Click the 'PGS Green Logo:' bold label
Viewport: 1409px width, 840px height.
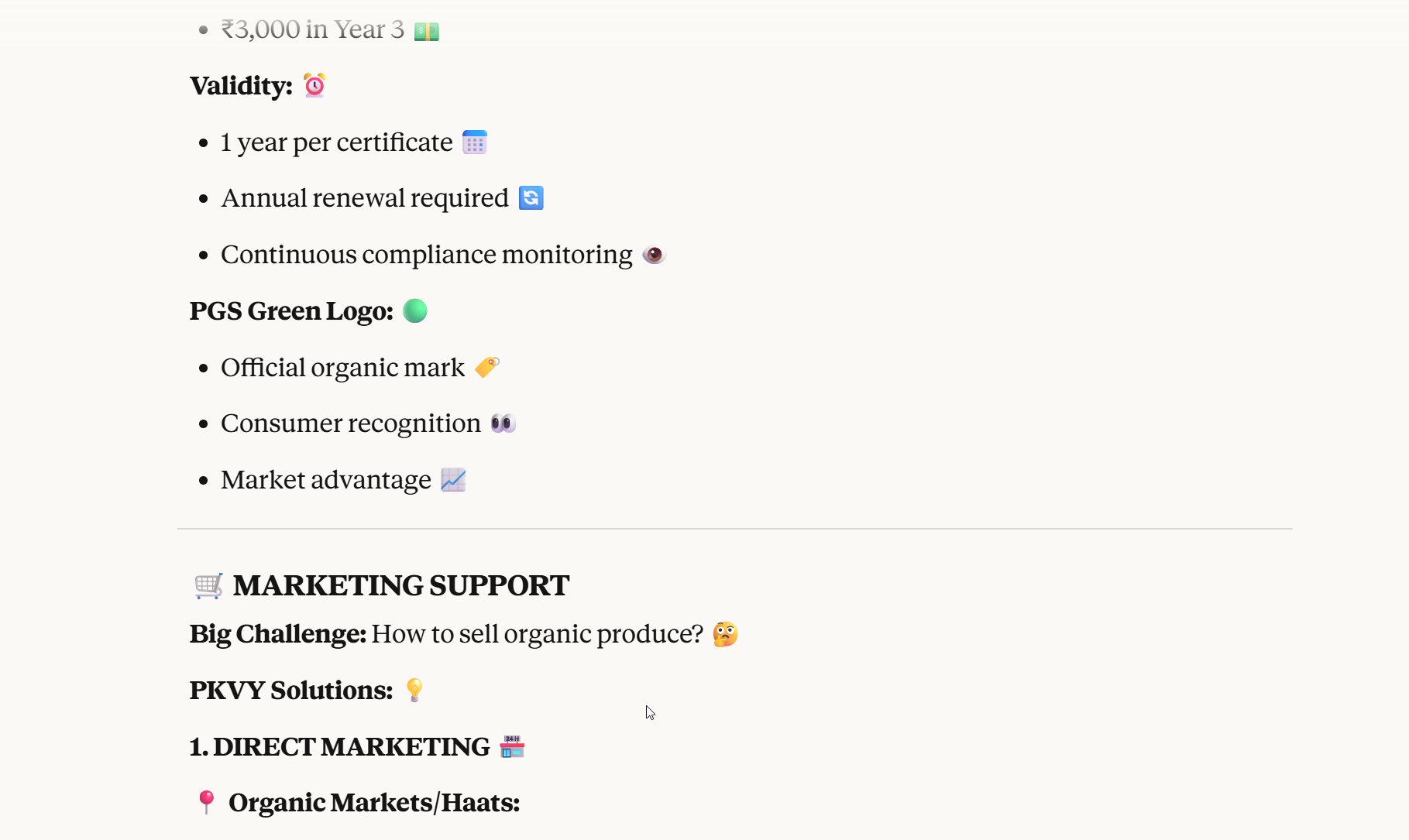tap(291, 311)
